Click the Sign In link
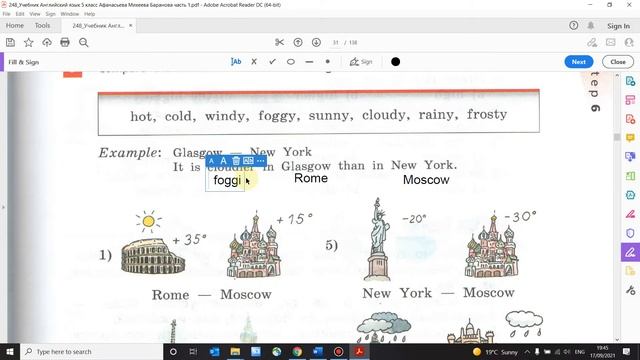The height and width of the screenshot is (360, 640). tap(618, 26)
